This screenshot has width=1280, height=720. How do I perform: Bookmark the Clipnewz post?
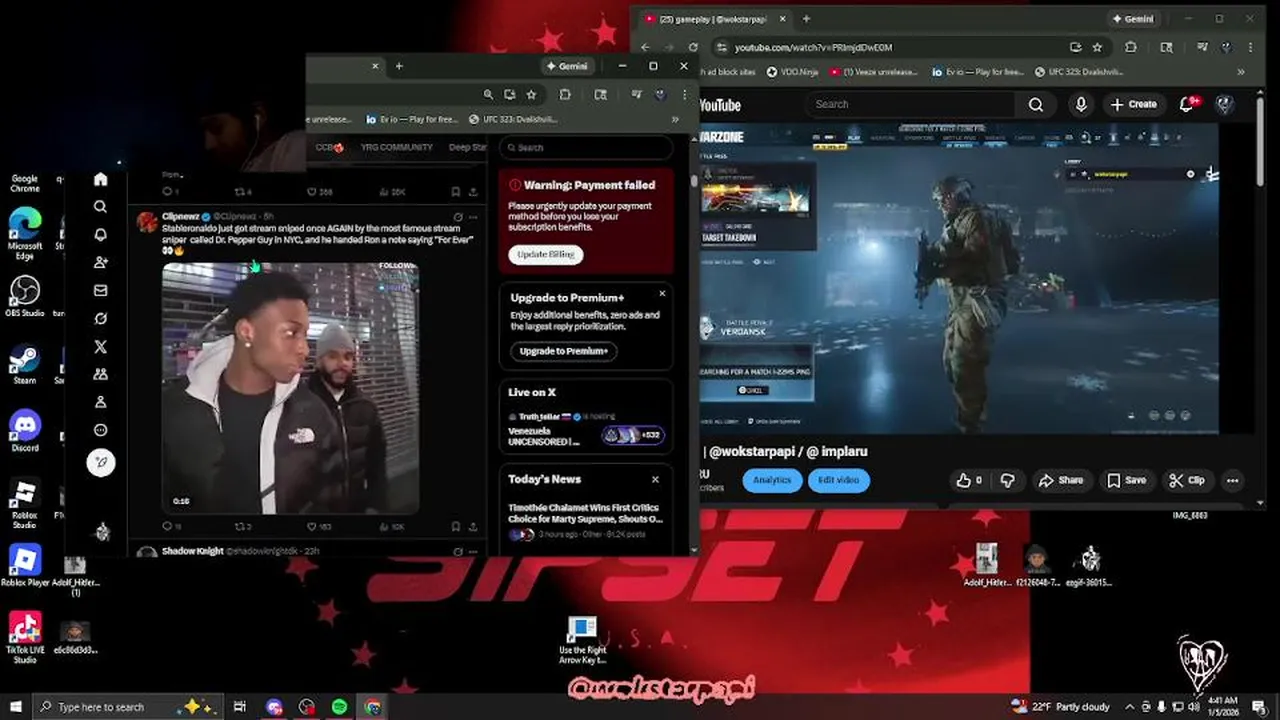455,526
